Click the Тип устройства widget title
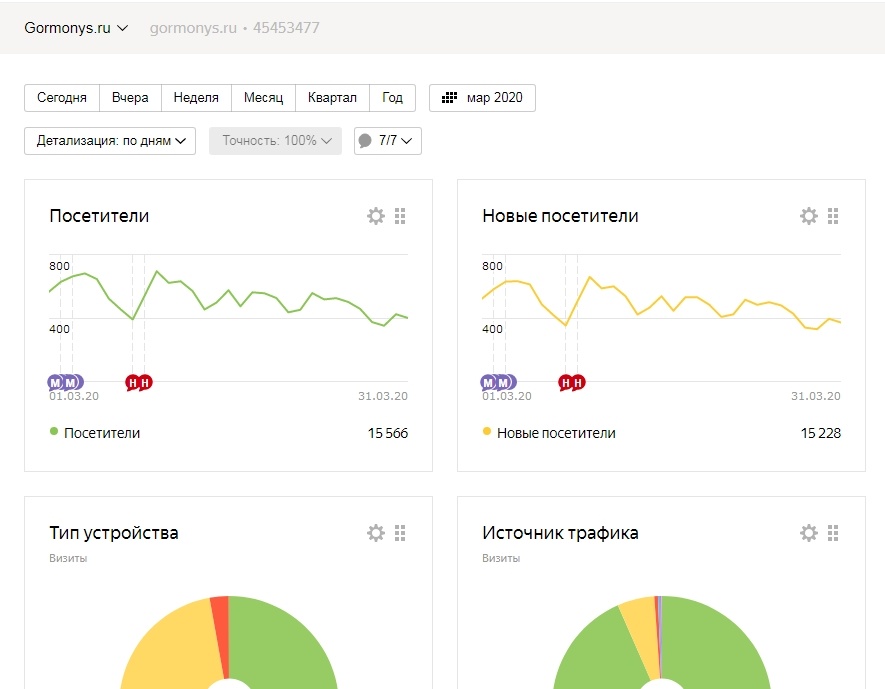This screenshot has height=689, width=885. tap(114, 533)
